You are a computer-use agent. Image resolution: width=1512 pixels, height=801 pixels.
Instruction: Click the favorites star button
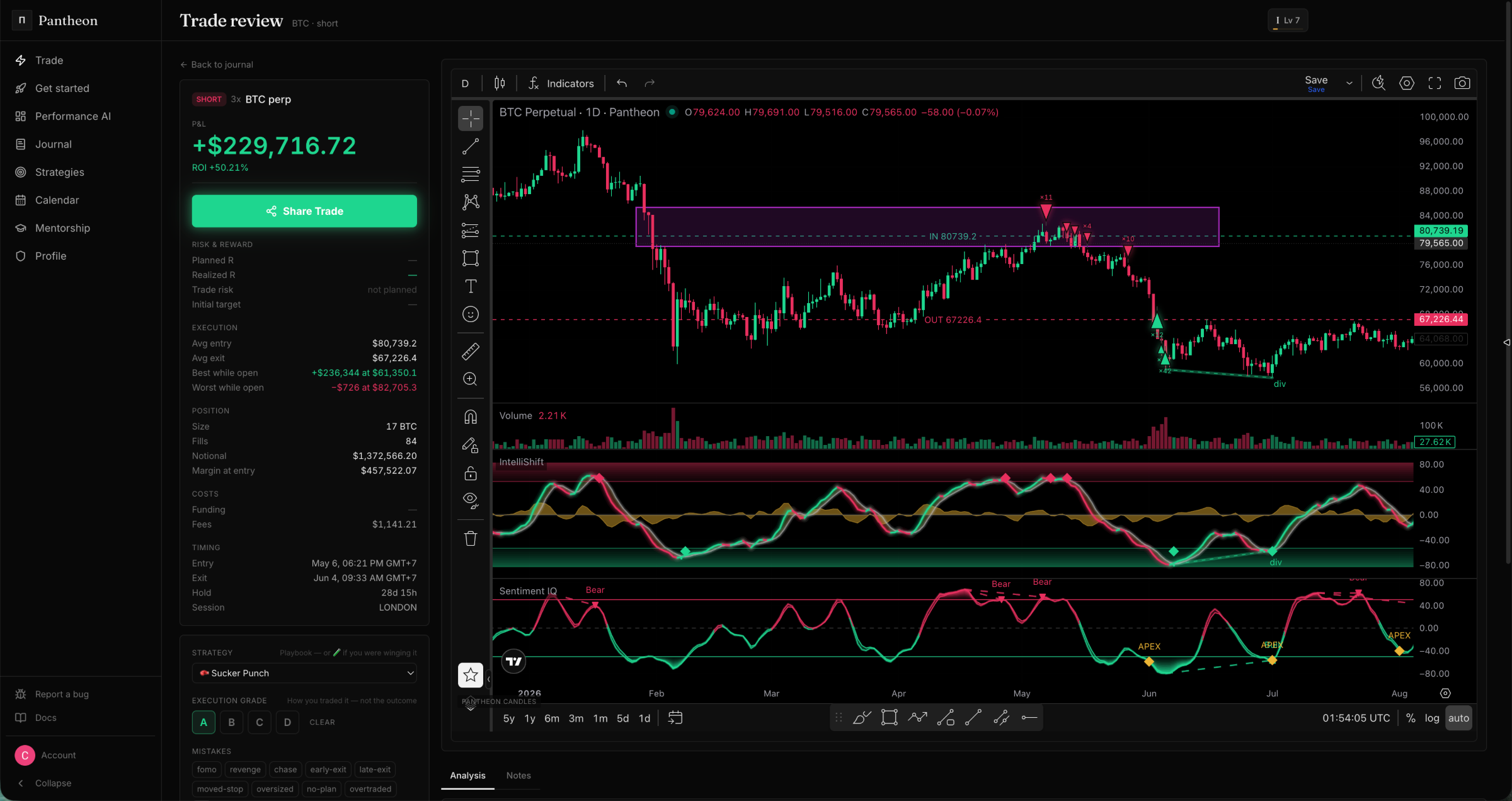pos(470,676)
